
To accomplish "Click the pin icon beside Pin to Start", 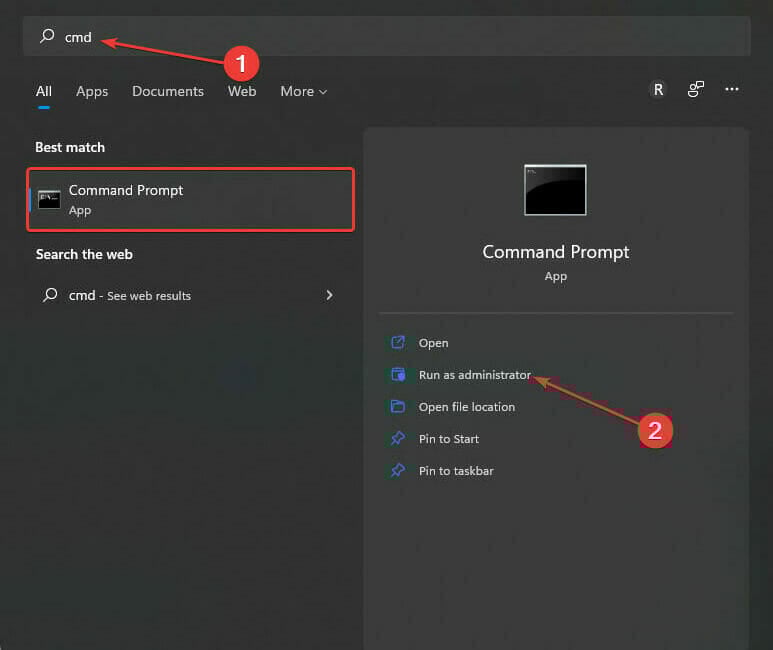I will tap(398, 439).
